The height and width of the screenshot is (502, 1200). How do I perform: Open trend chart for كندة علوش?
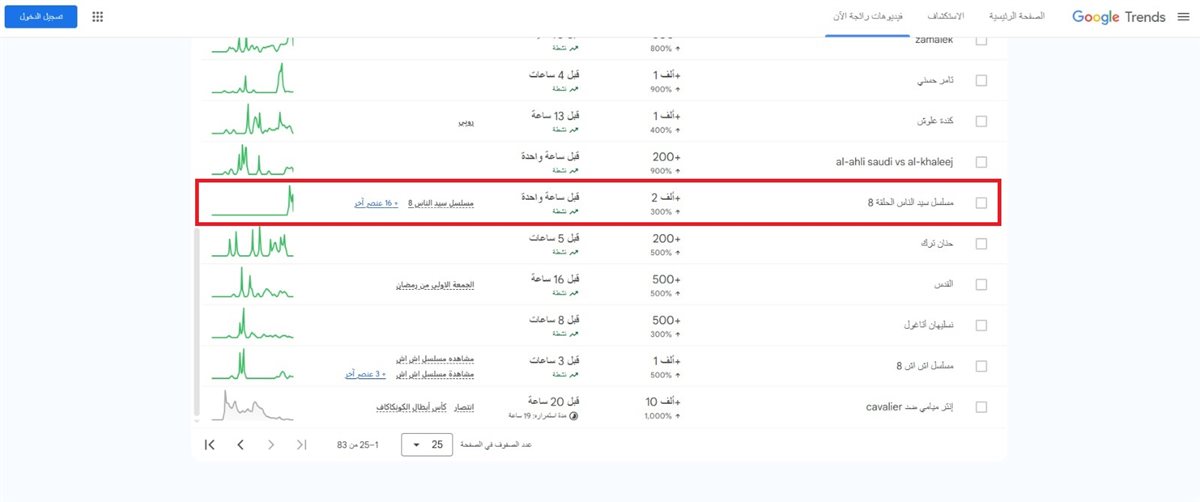click(255, 120)
